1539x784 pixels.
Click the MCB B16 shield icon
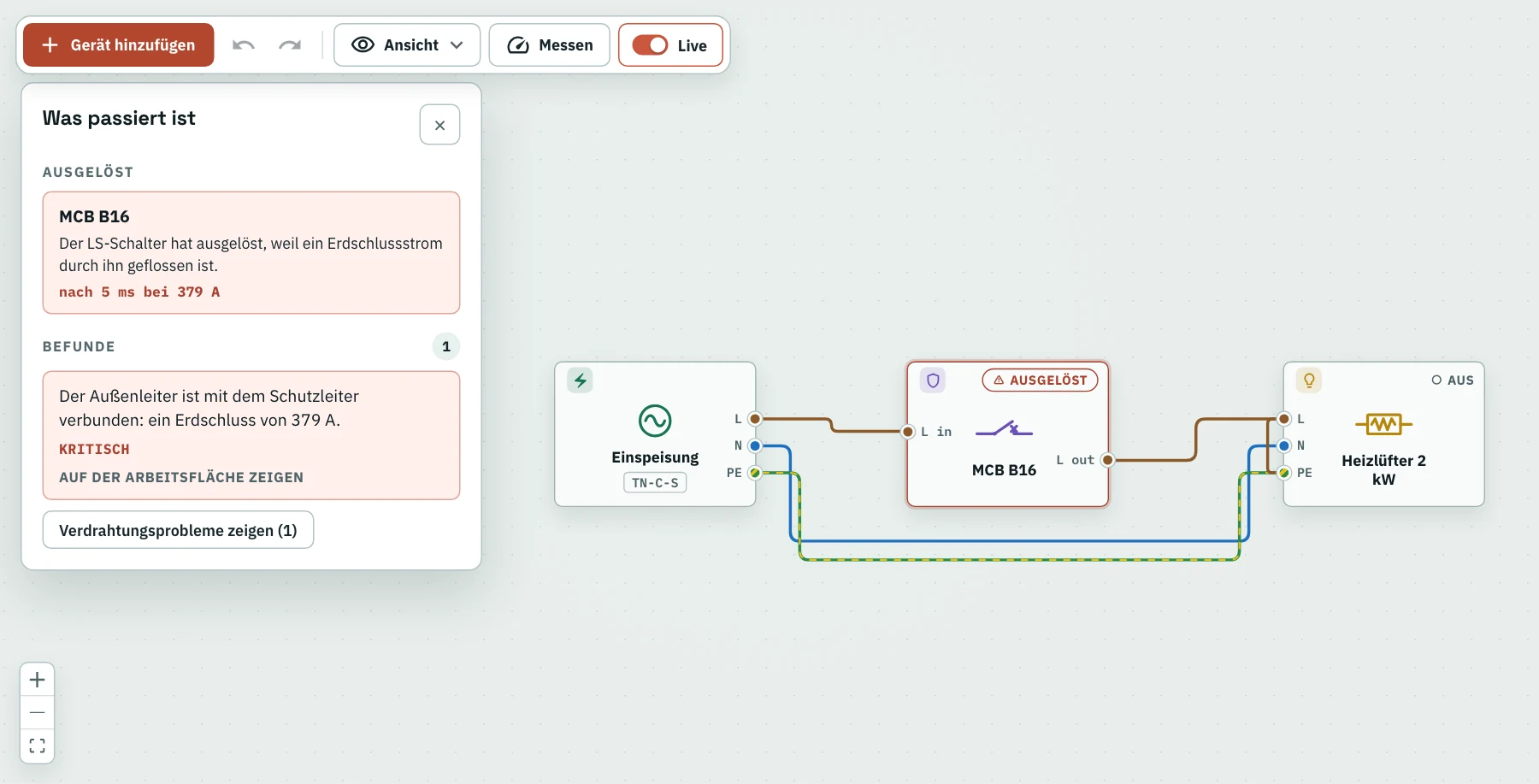[933, 380]
